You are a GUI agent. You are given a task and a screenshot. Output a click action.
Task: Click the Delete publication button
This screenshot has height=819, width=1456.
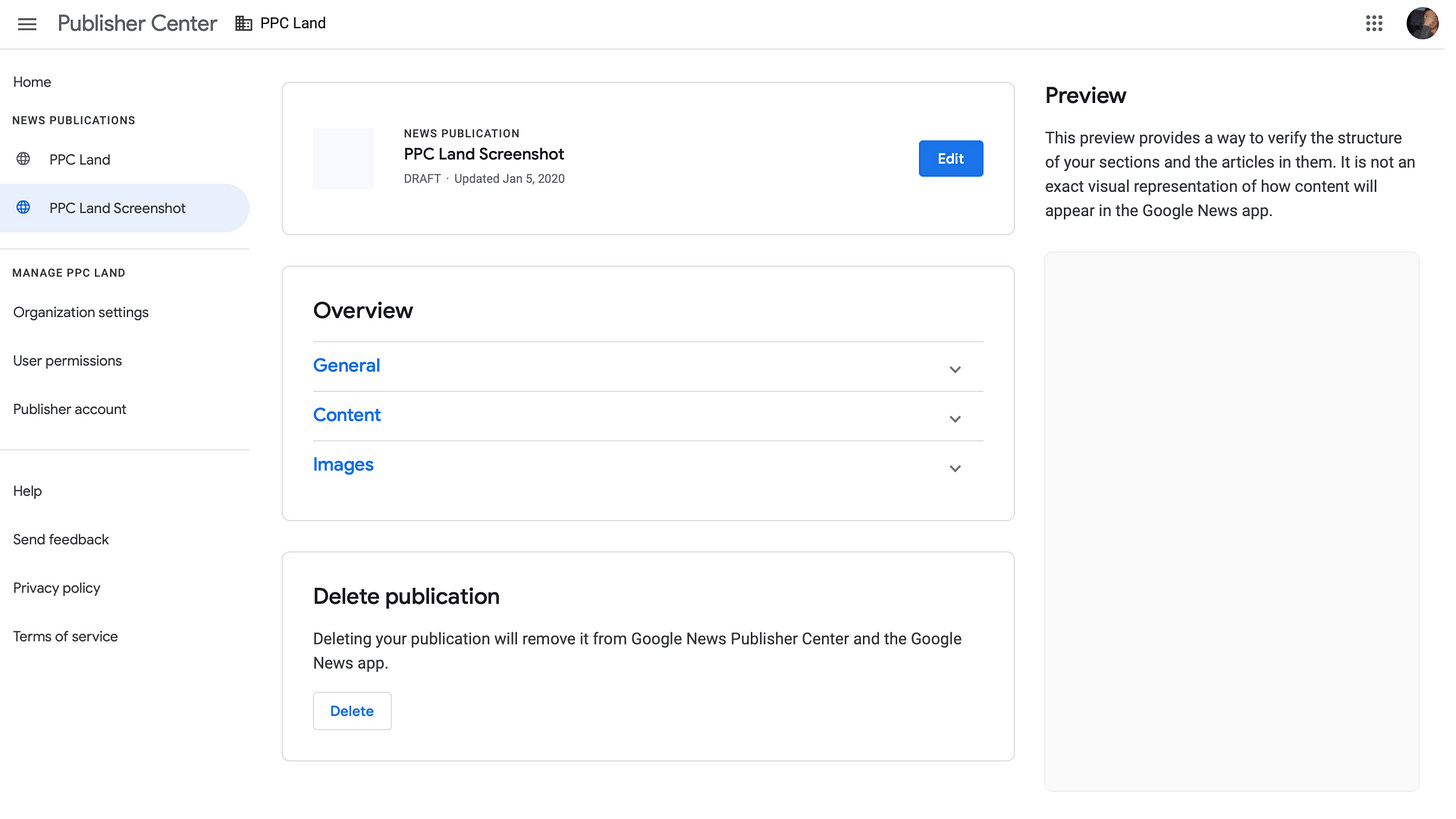pos(352,711)
